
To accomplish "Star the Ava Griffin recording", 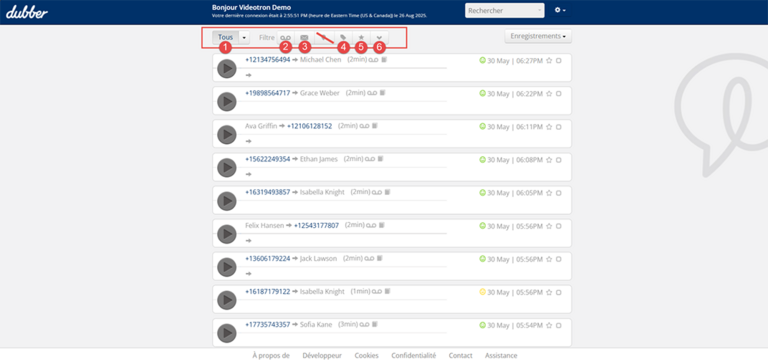I will [549, 126].
